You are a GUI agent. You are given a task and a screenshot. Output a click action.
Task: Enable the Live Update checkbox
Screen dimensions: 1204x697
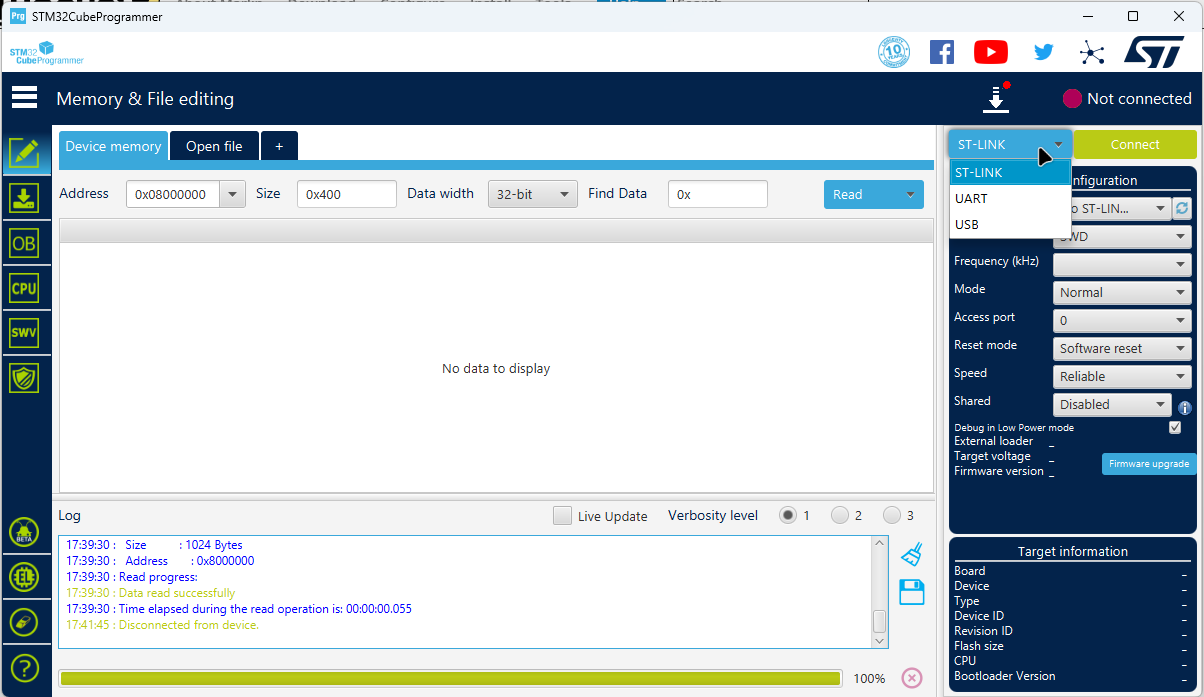(x=563, y=516)
